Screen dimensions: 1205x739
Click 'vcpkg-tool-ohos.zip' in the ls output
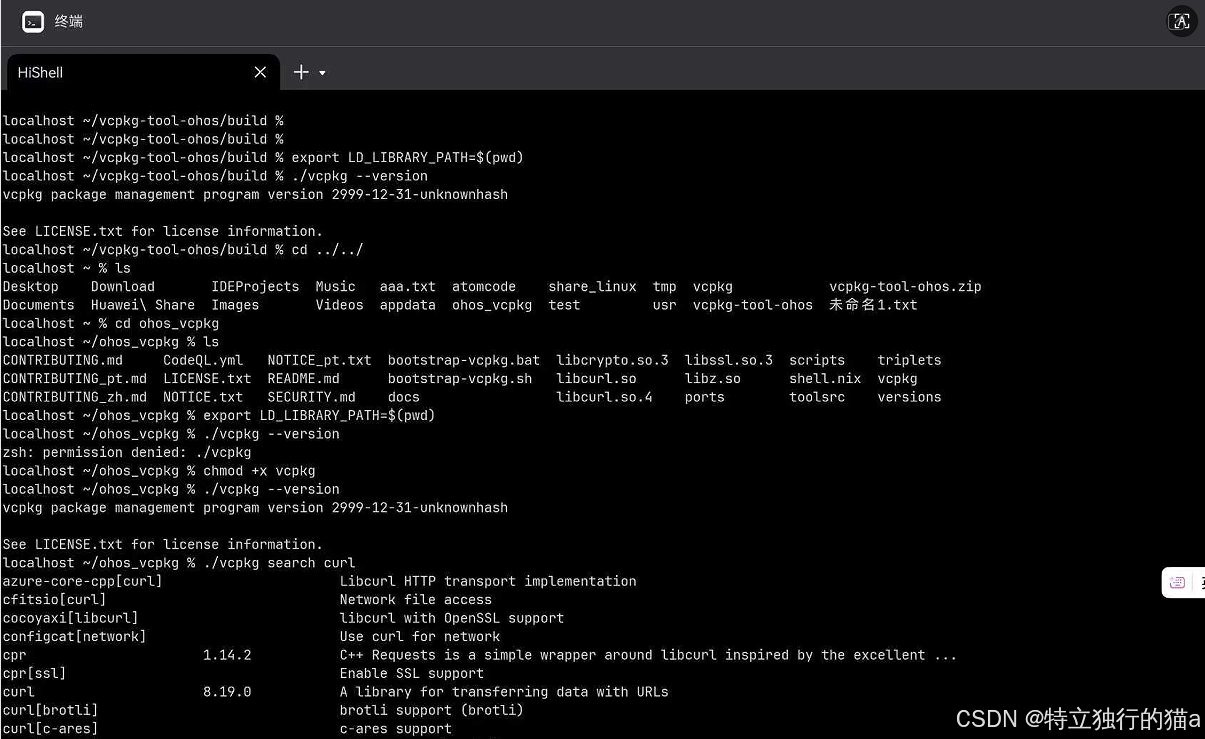click(x=905, y=286)
